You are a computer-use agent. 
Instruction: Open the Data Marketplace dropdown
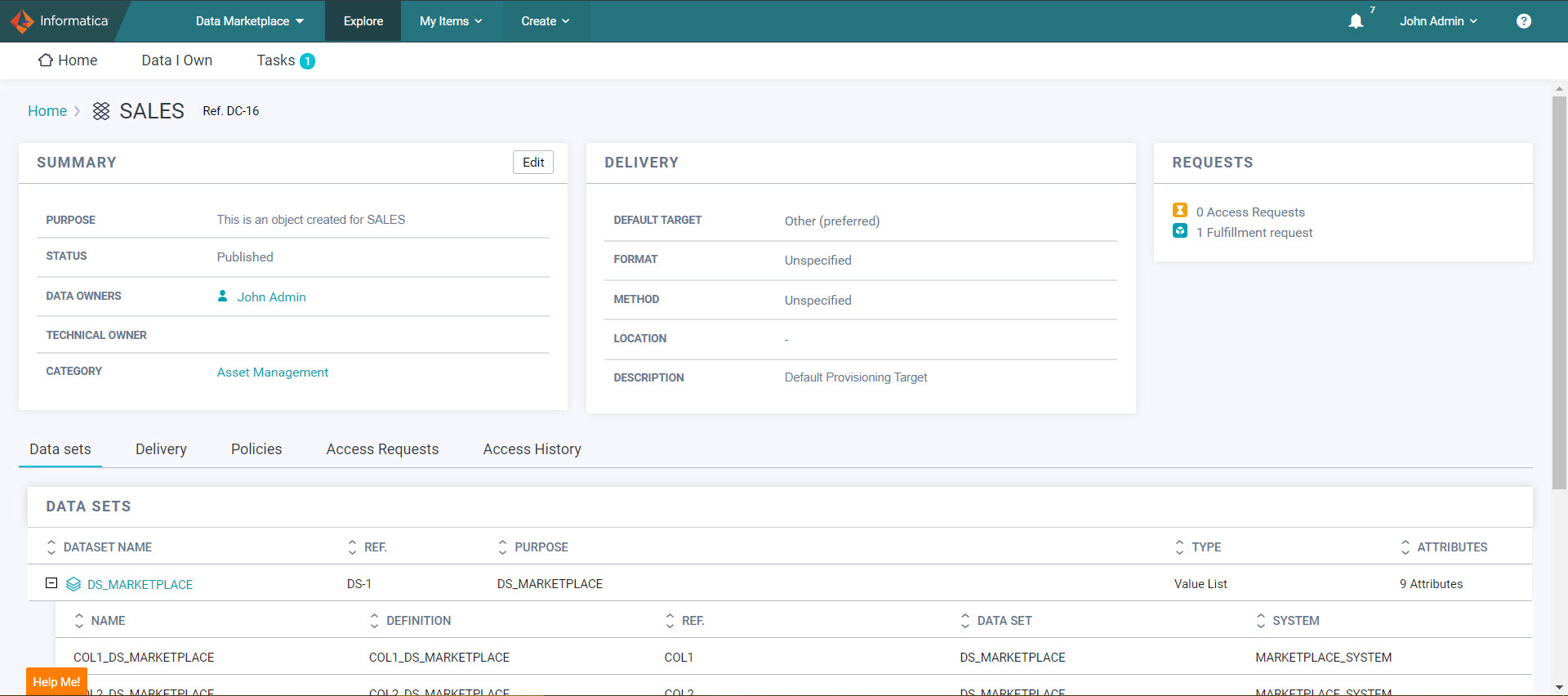coord(249,21)
